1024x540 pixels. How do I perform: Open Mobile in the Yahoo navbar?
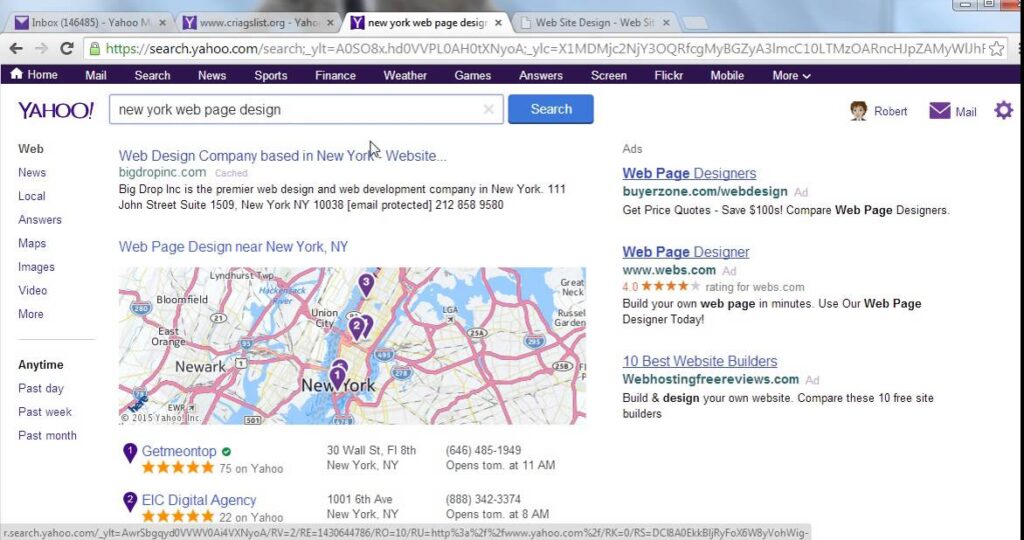[727, 76]
